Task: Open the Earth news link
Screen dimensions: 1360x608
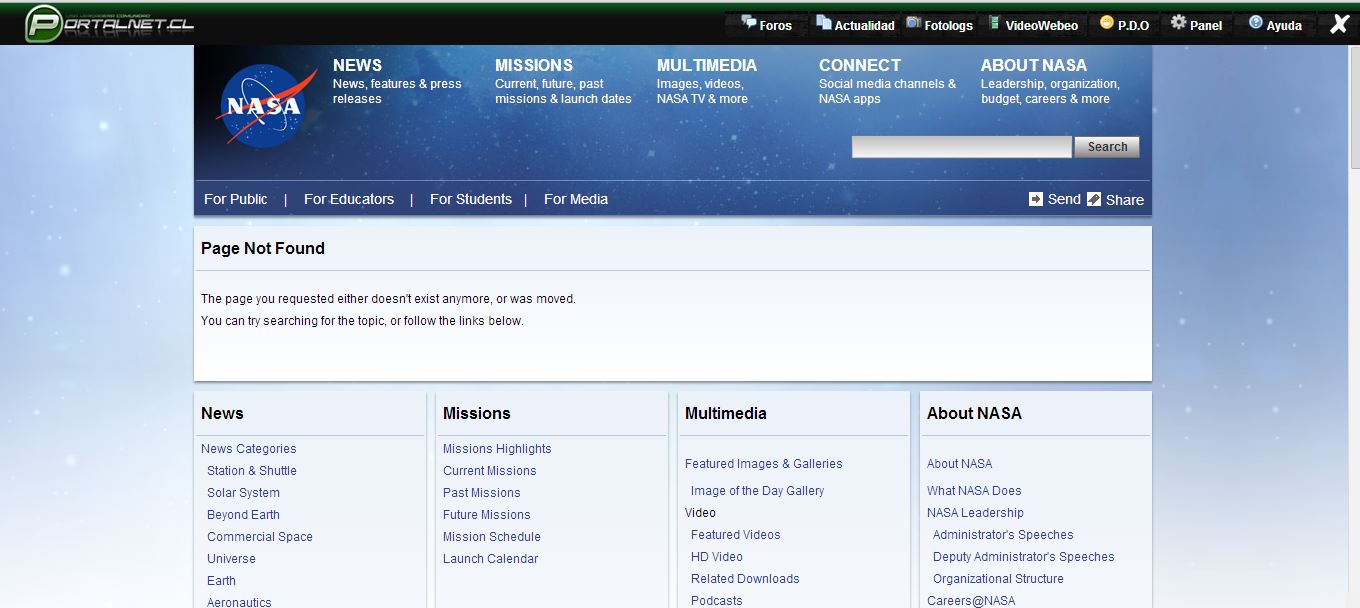Action: pos(221,581)
